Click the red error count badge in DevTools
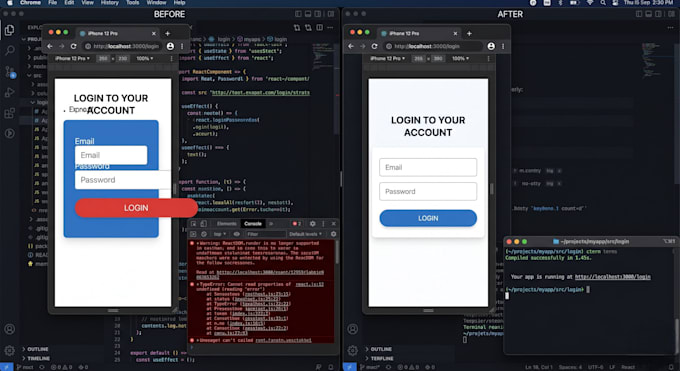The width and height of the screenshot is (680, 371). [x=297, y=224]
